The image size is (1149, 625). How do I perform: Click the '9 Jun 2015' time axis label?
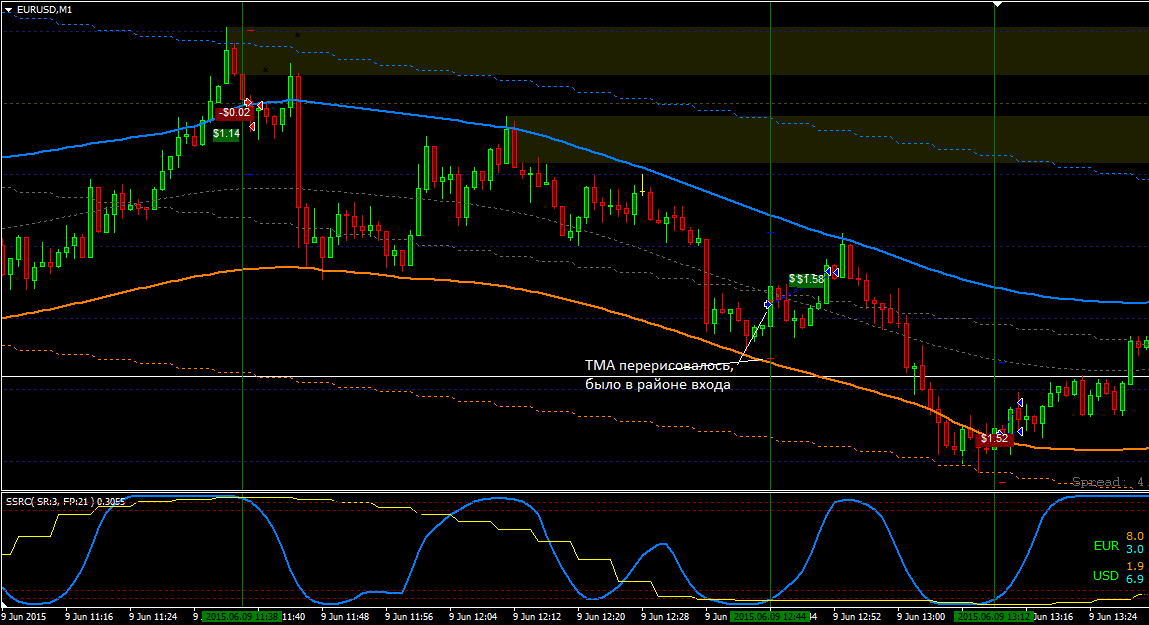(24, 617)
